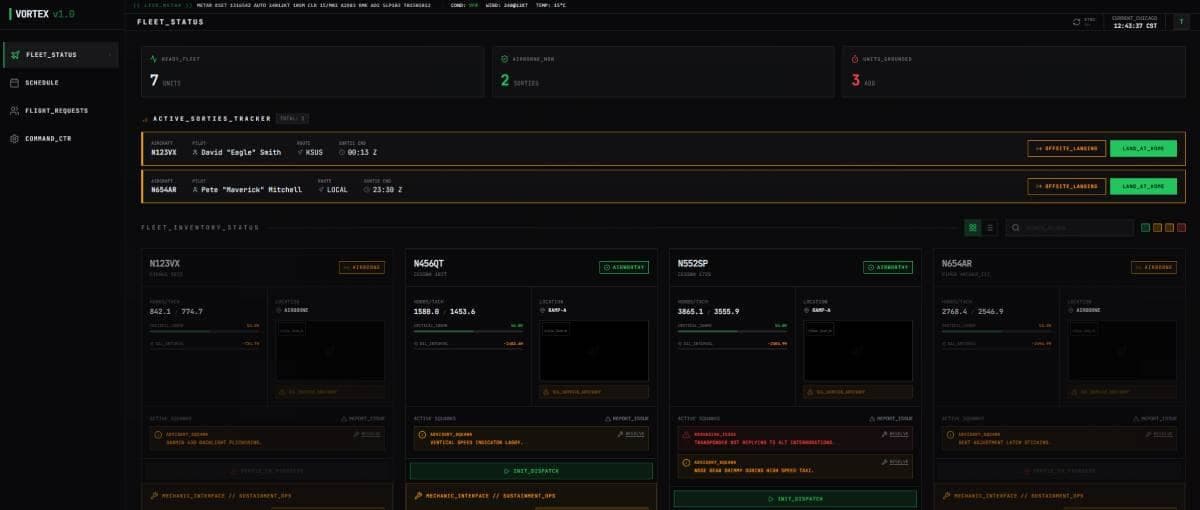Click the Flight_Requests people icon in sidebar
The image size is (1200, 510).
pos(15,110)
